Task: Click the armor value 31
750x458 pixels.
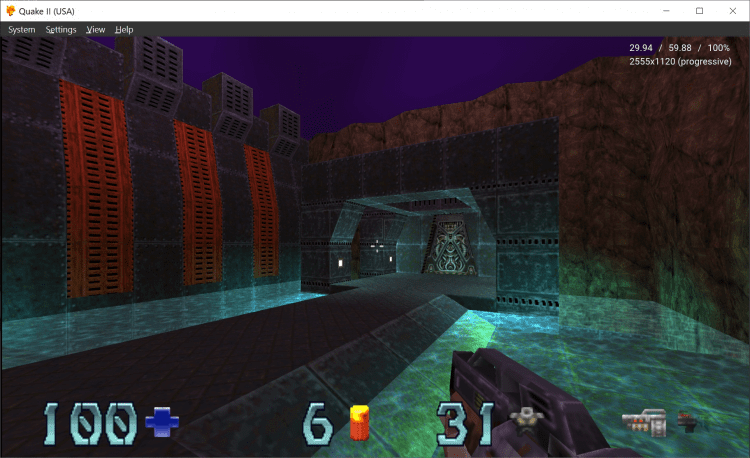Action: click(465, 424)
